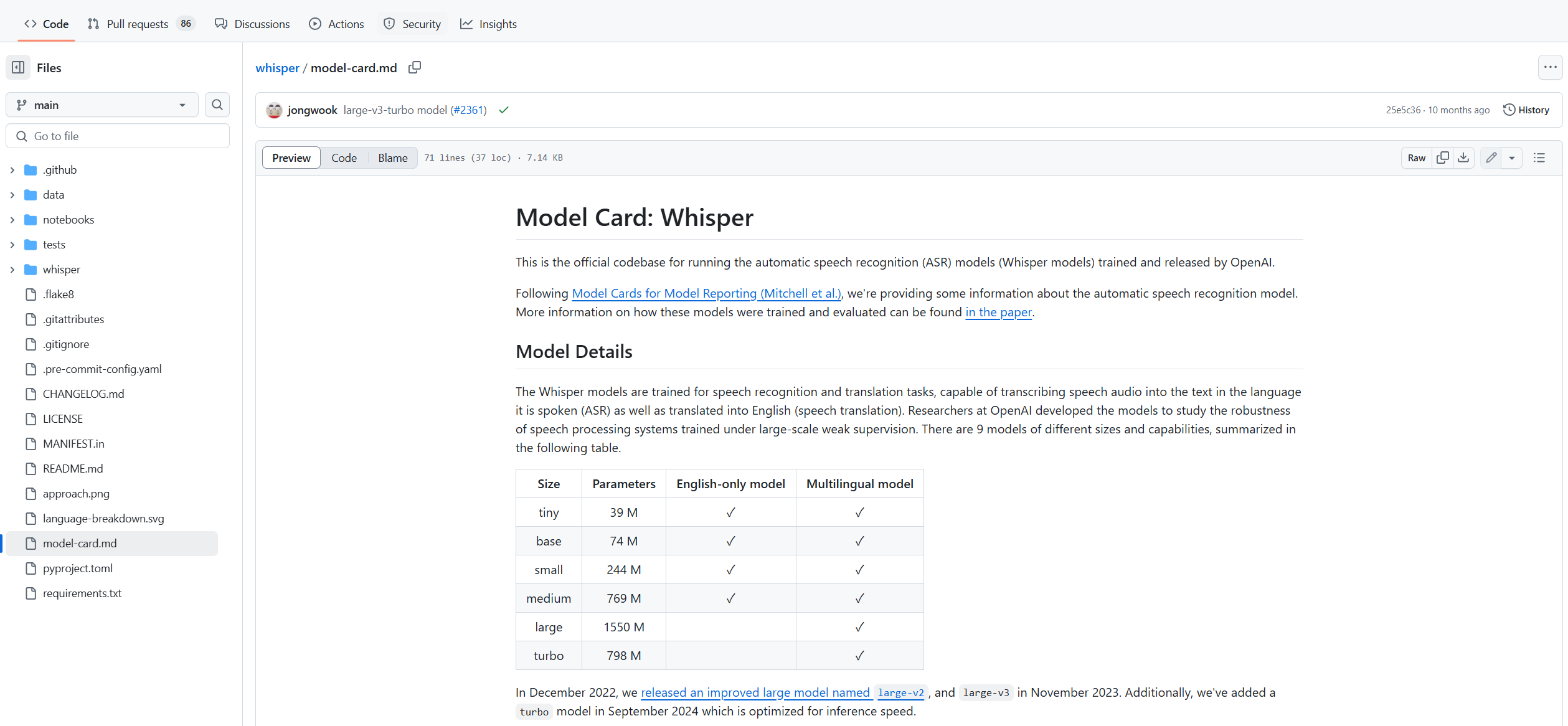
Task: Open the .github folder
Action: [60, 170]
